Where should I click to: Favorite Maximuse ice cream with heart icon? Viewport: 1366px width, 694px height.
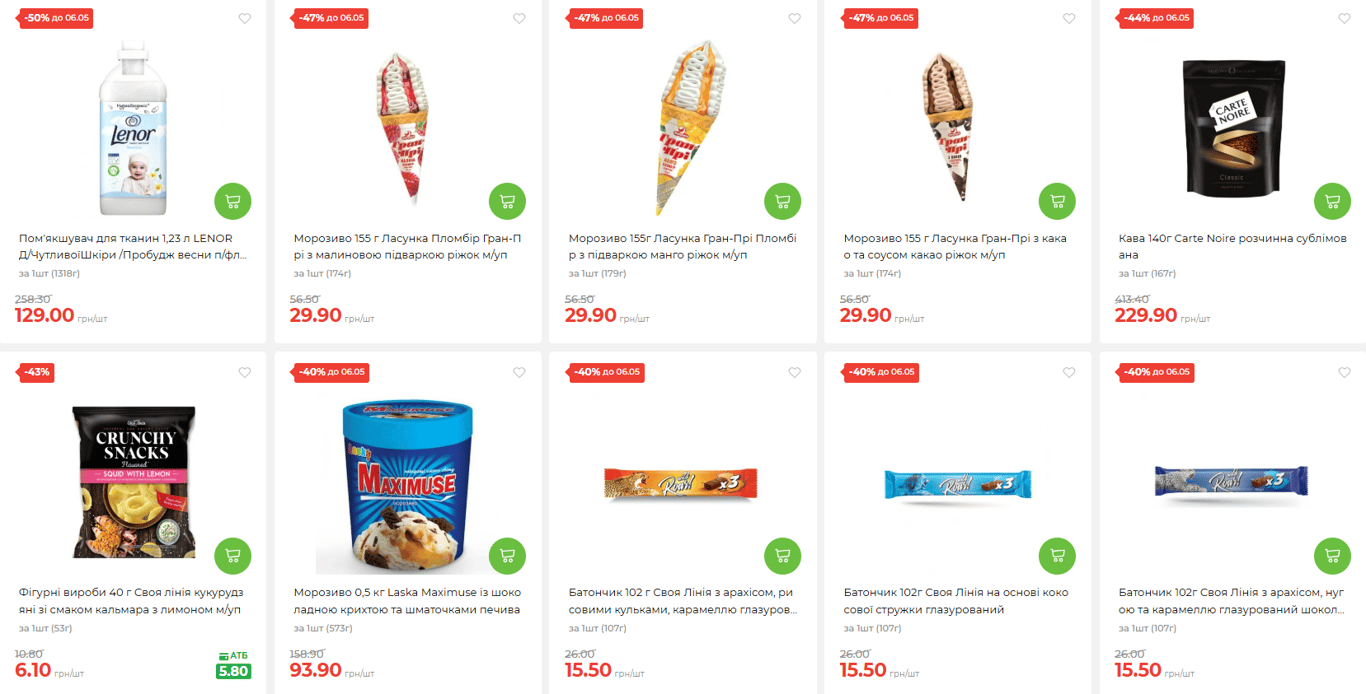(519, 373)
